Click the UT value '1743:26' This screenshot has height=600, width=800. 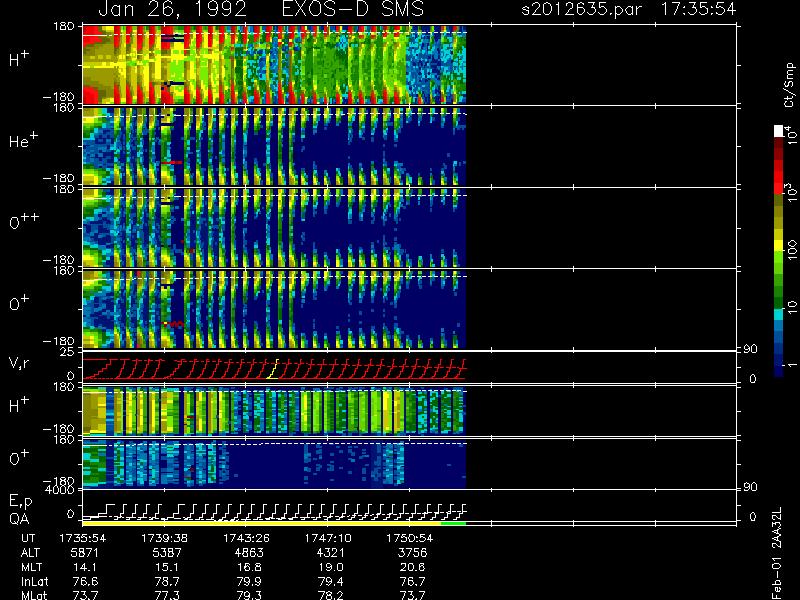click(246, 538)
